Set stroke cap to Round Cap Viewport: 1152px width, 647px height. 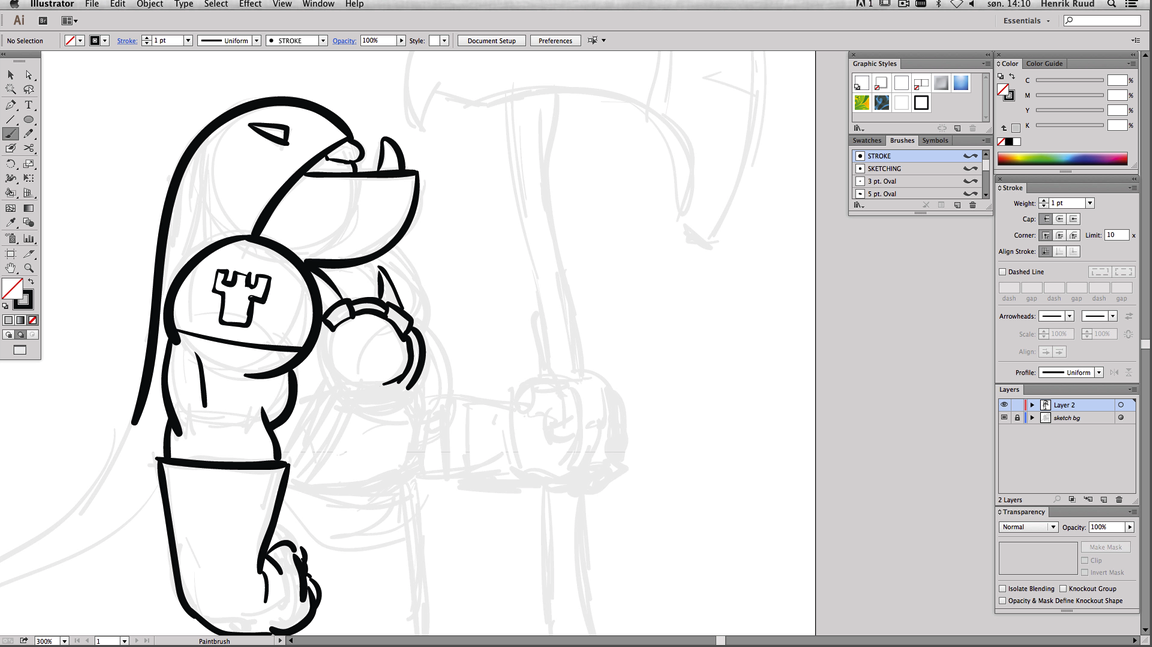click(1059, 219)
